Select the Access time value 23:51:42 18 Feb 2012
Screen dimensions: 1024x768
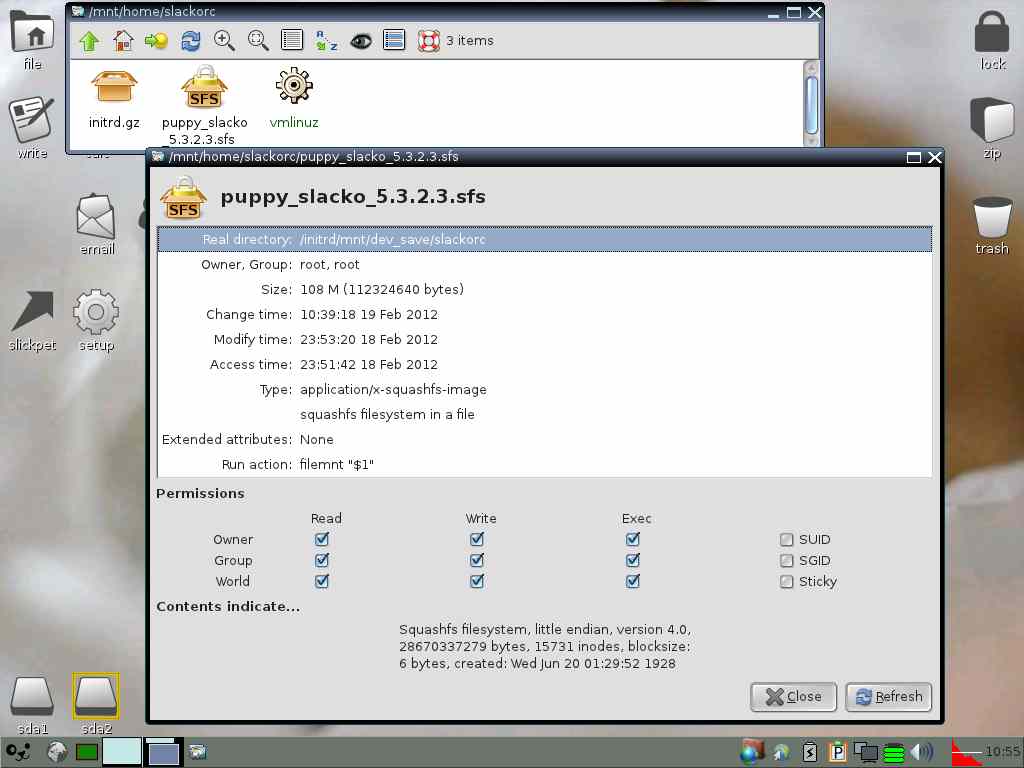click(369, 364)
